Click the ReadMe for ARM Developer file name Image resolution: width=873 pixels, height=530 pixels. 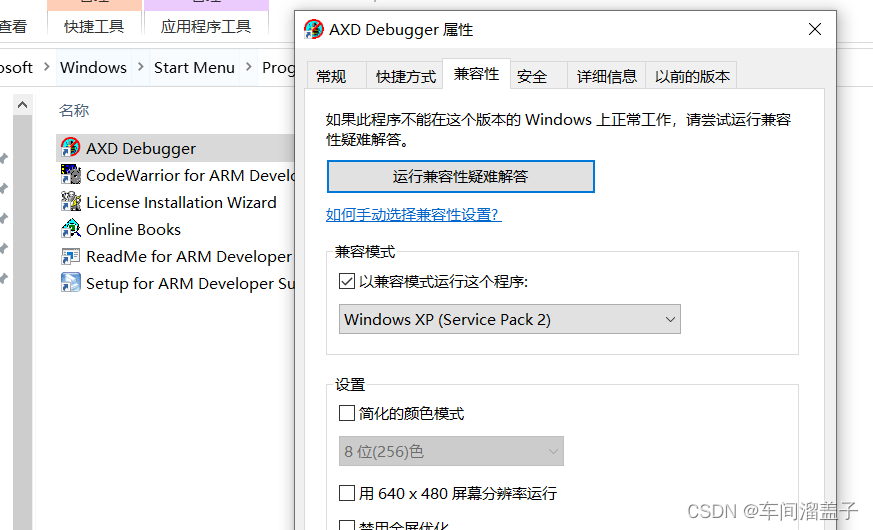pos(189,257)
